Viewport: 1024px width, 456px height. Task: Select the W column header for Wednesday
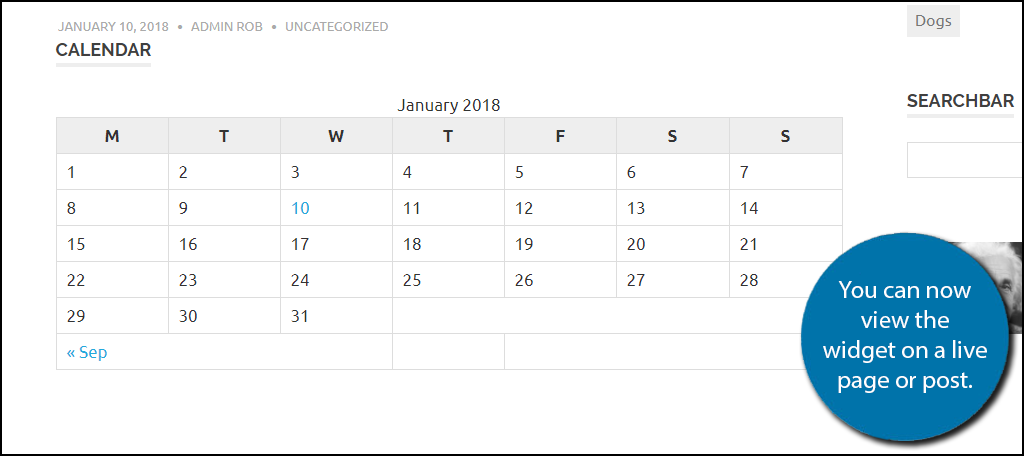pos(336,137)
